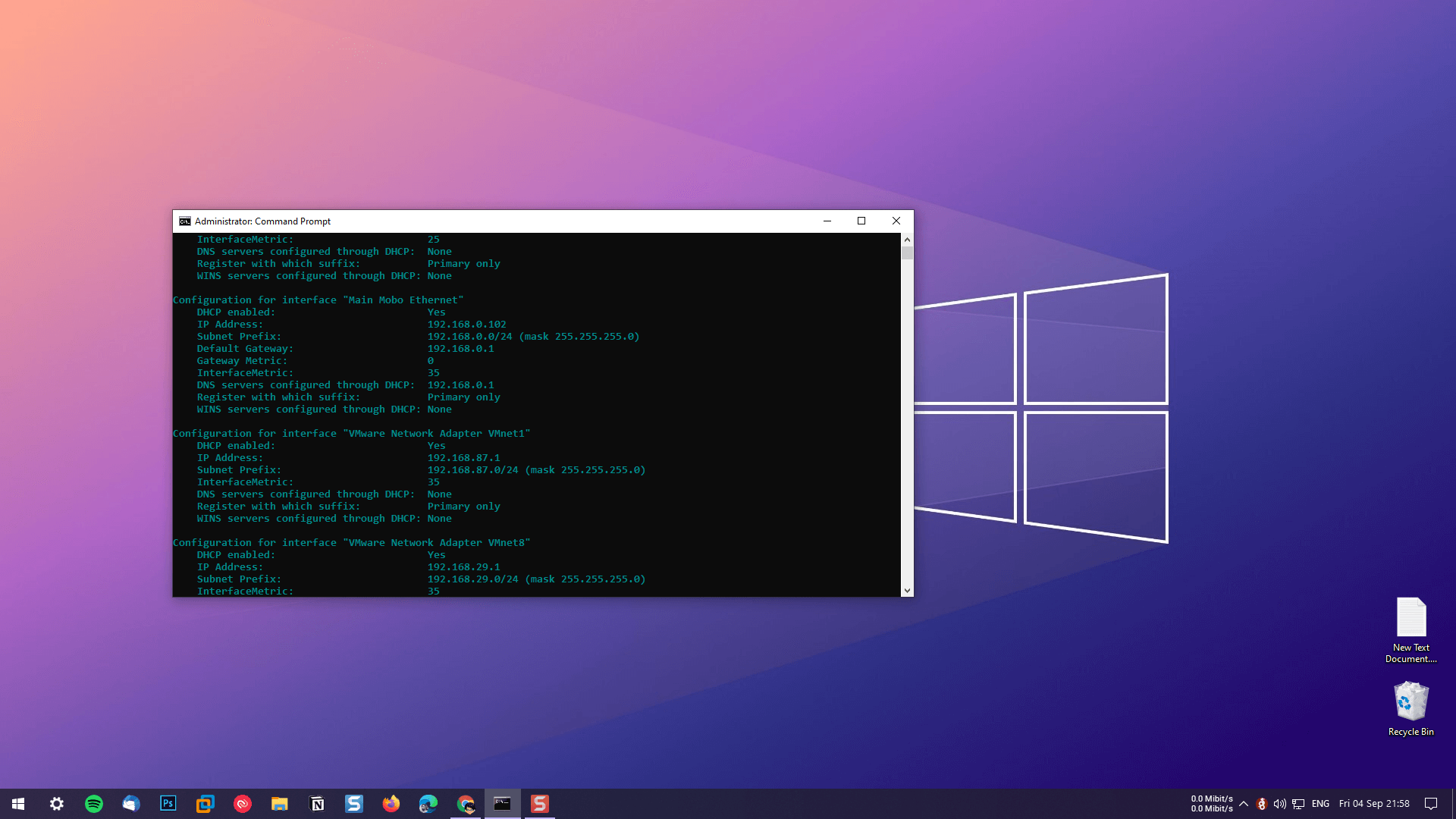
Task: Open Microsoft Edge from the taskbar
Action: tap(428, 803)
